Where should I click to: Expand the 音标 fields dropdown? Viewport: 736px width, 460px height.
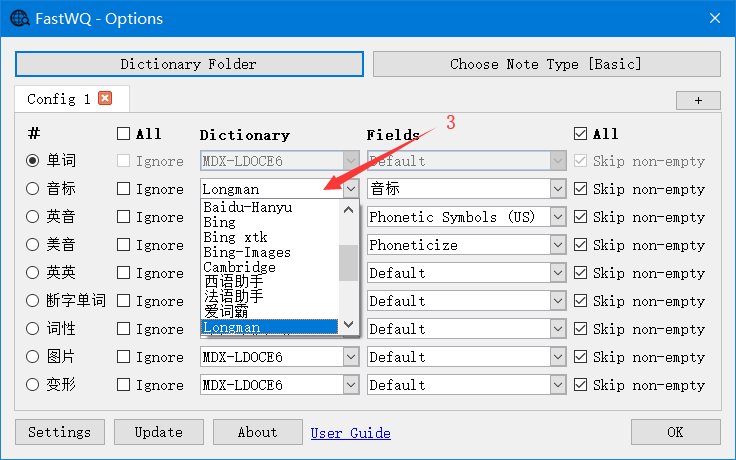(x=557, y=189)
